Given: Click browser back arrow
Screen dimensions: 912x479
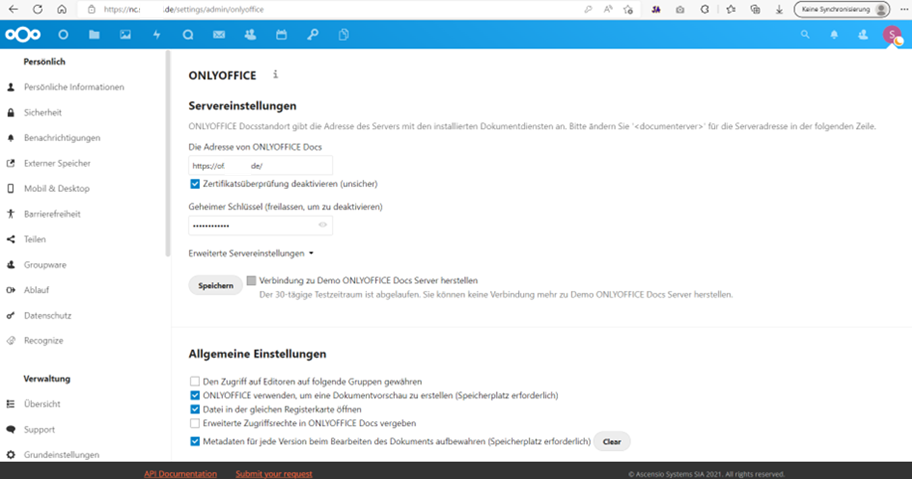Looking at the screenshot, I should (13, 9).
